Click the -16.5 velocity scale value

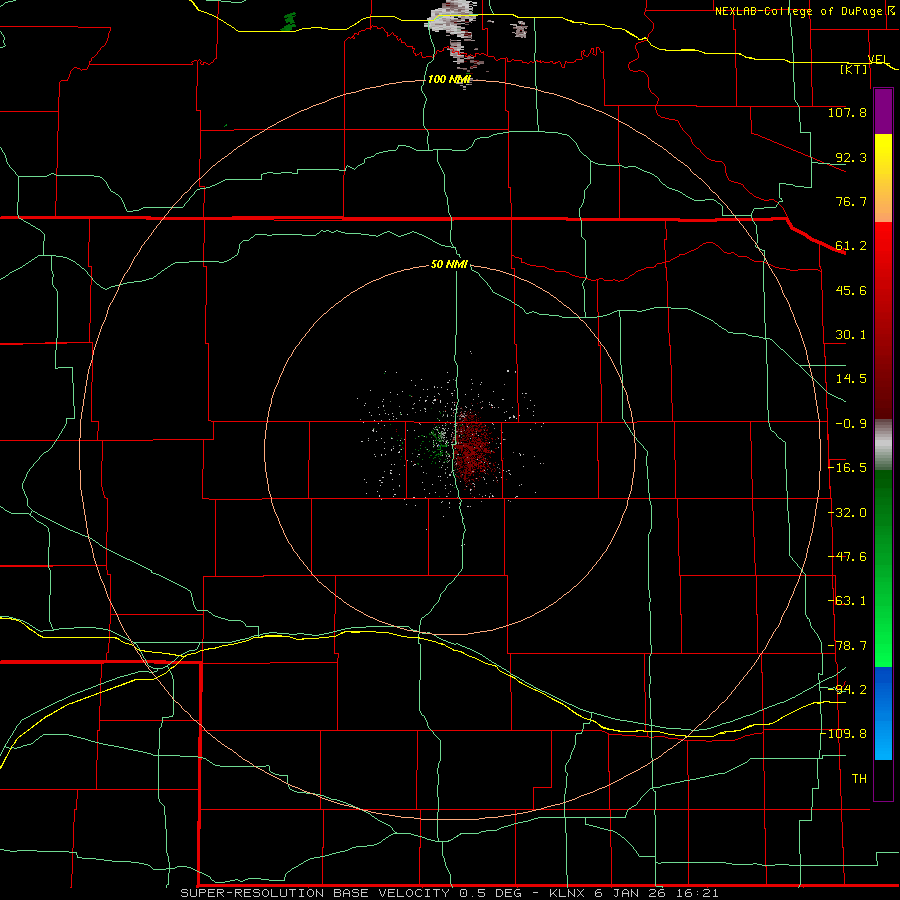tap(848, 468)
